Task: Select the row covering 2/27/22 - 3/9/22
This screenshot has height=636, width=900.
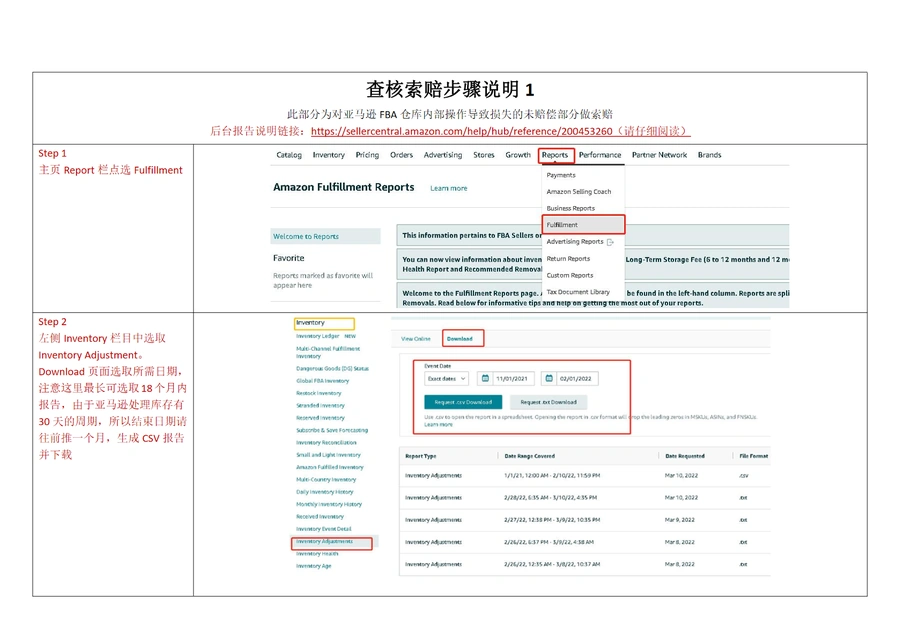Action: pos(584,520)
